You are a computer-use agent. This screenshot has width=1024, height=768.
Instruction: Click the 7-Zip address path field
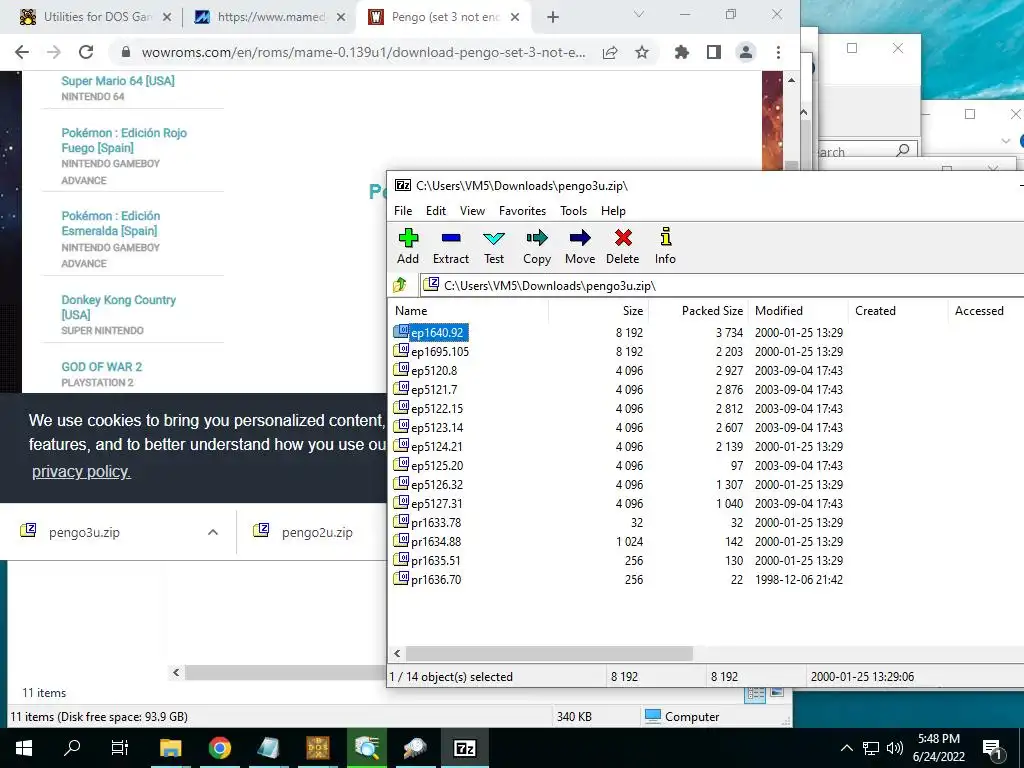click(721, 285)
